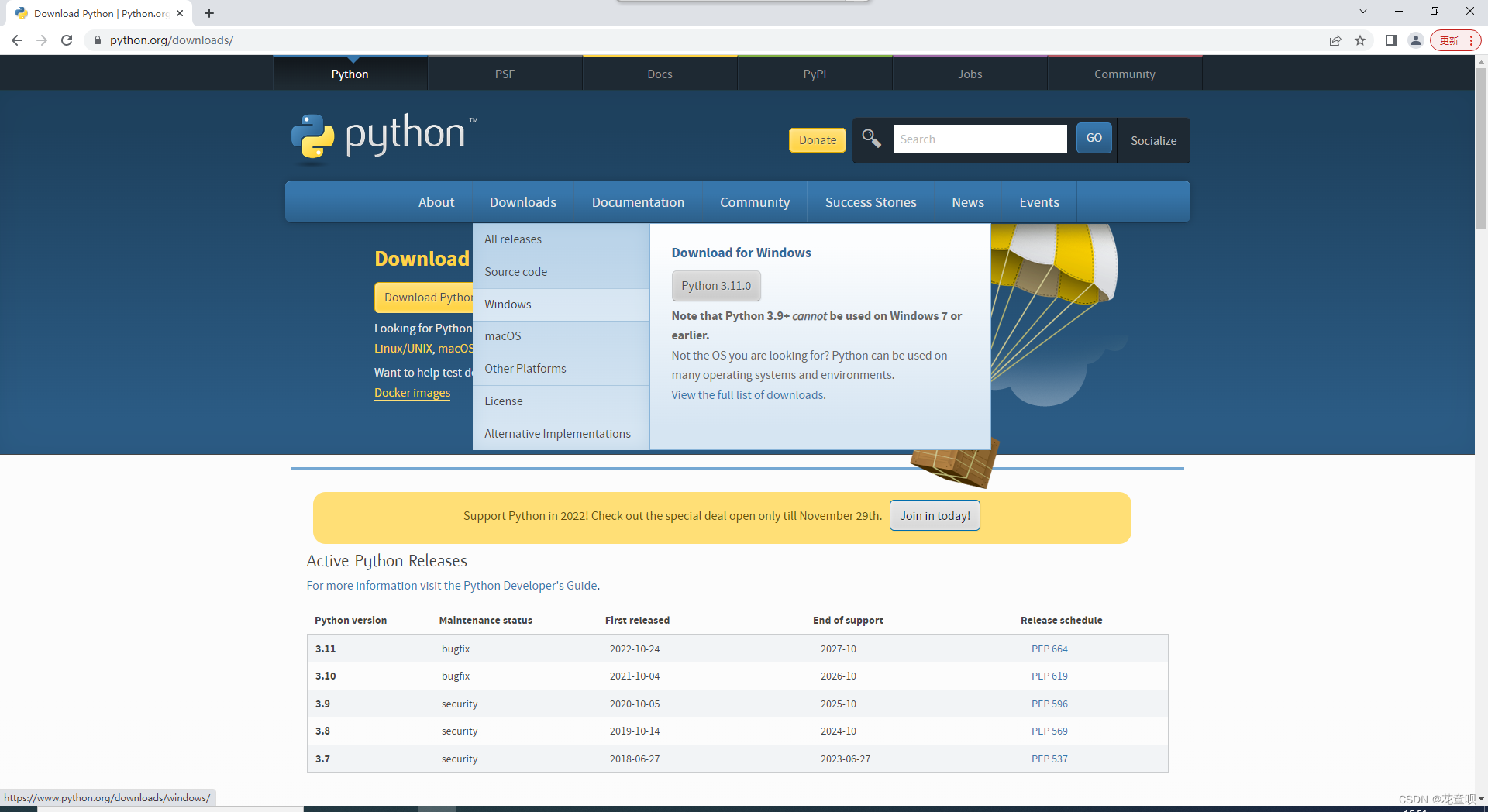
Task: Select Other Platforms in submenu
Action: click(x=561, y=369)
